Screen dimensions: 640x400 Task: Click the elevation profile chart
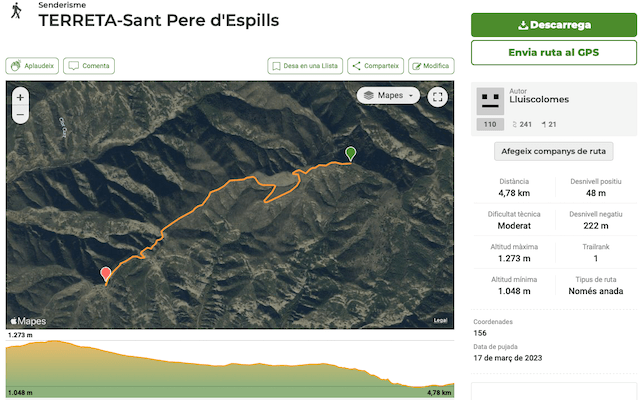(x=230, y=367)
